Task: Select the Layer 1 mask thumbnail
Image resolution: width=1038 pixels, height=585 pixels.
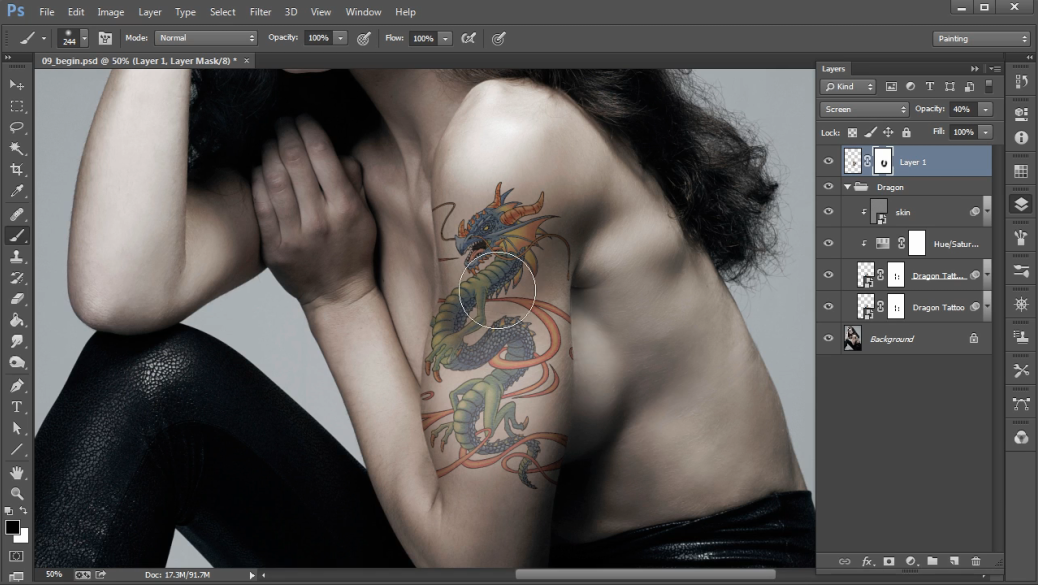Action: 883,161
